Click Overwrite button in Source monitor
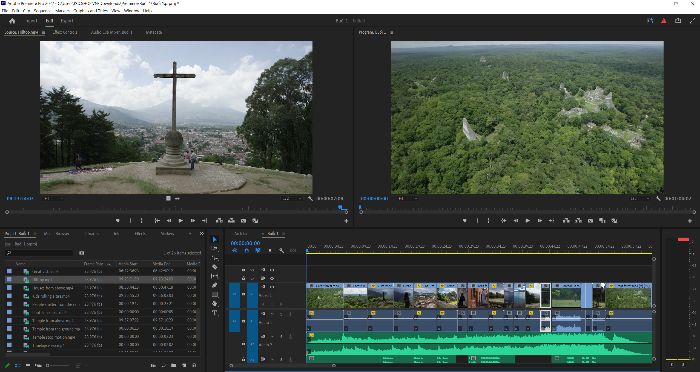700x372 pixels. pos(231,221)
